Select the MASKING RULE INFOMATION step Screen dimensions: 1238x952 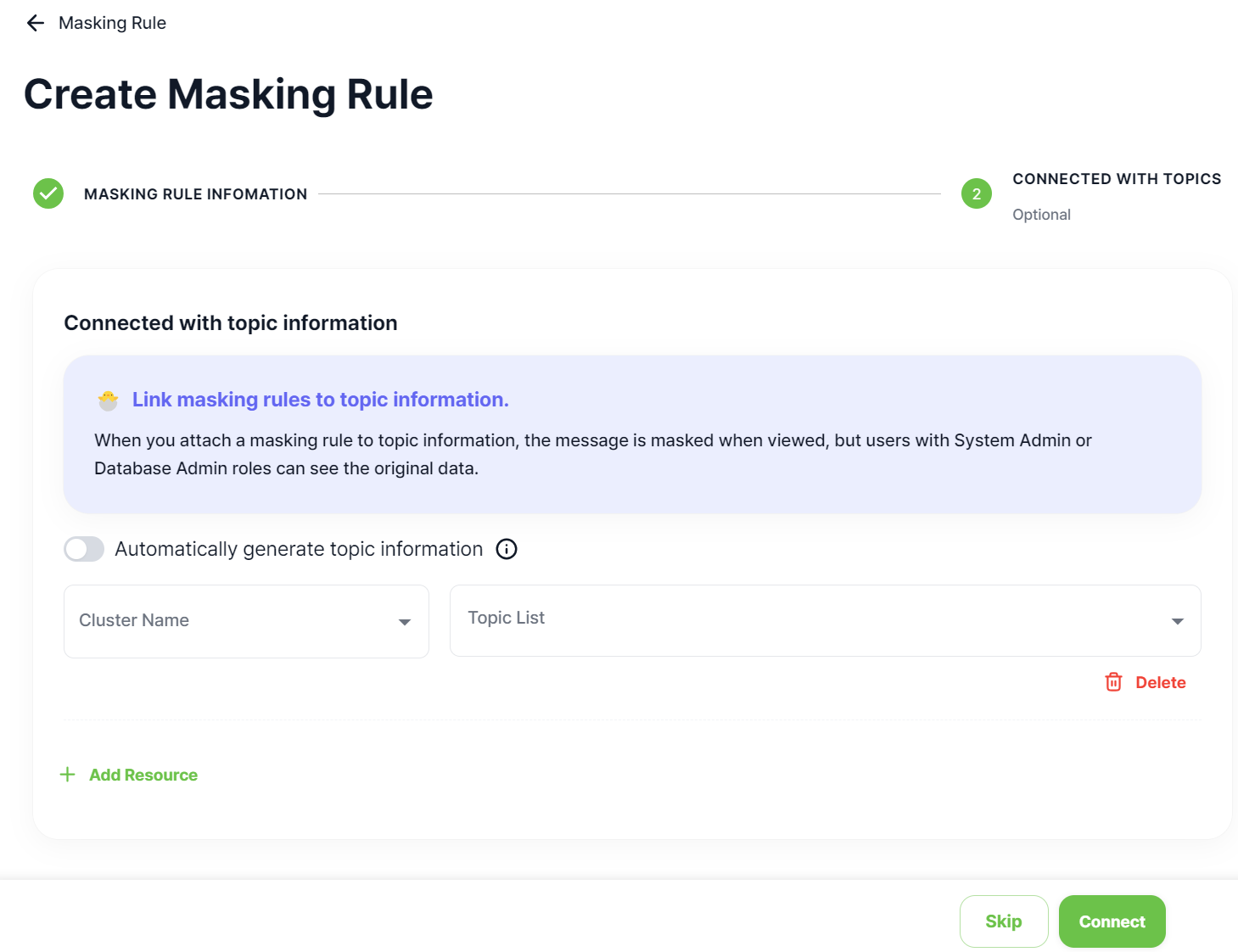click(x=195, y=193)
